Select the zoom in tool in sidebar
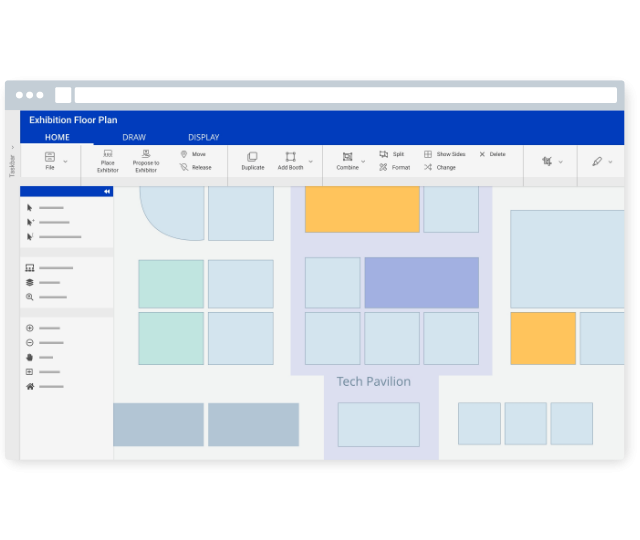This screenshot has width=640, height=540. click(30, 328)
